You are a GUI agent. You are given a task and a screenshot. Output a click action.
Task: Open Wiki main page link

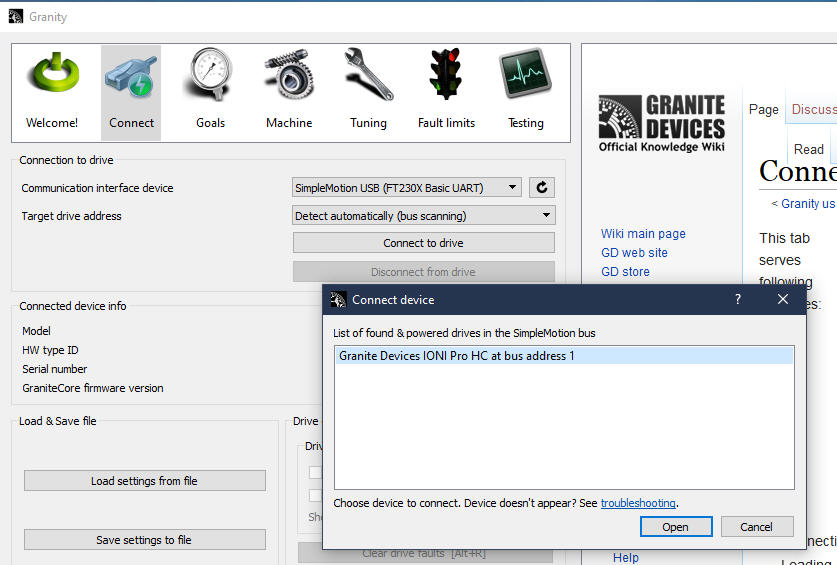pyautogui.click(x=643, y=233)
